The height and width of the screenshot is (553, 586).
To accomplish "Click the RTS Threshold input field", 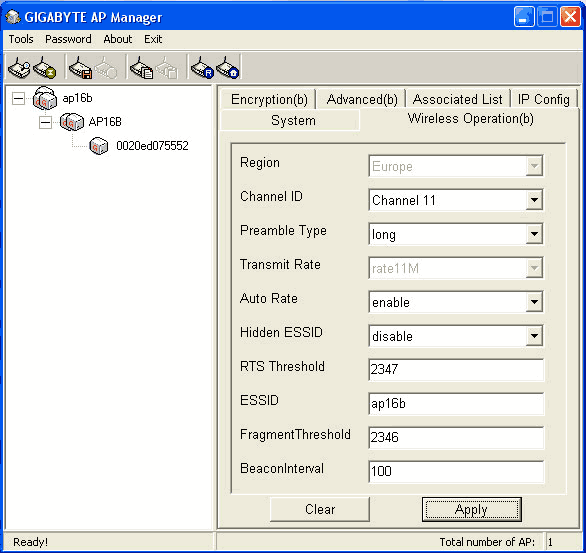I will pos(456,370).
